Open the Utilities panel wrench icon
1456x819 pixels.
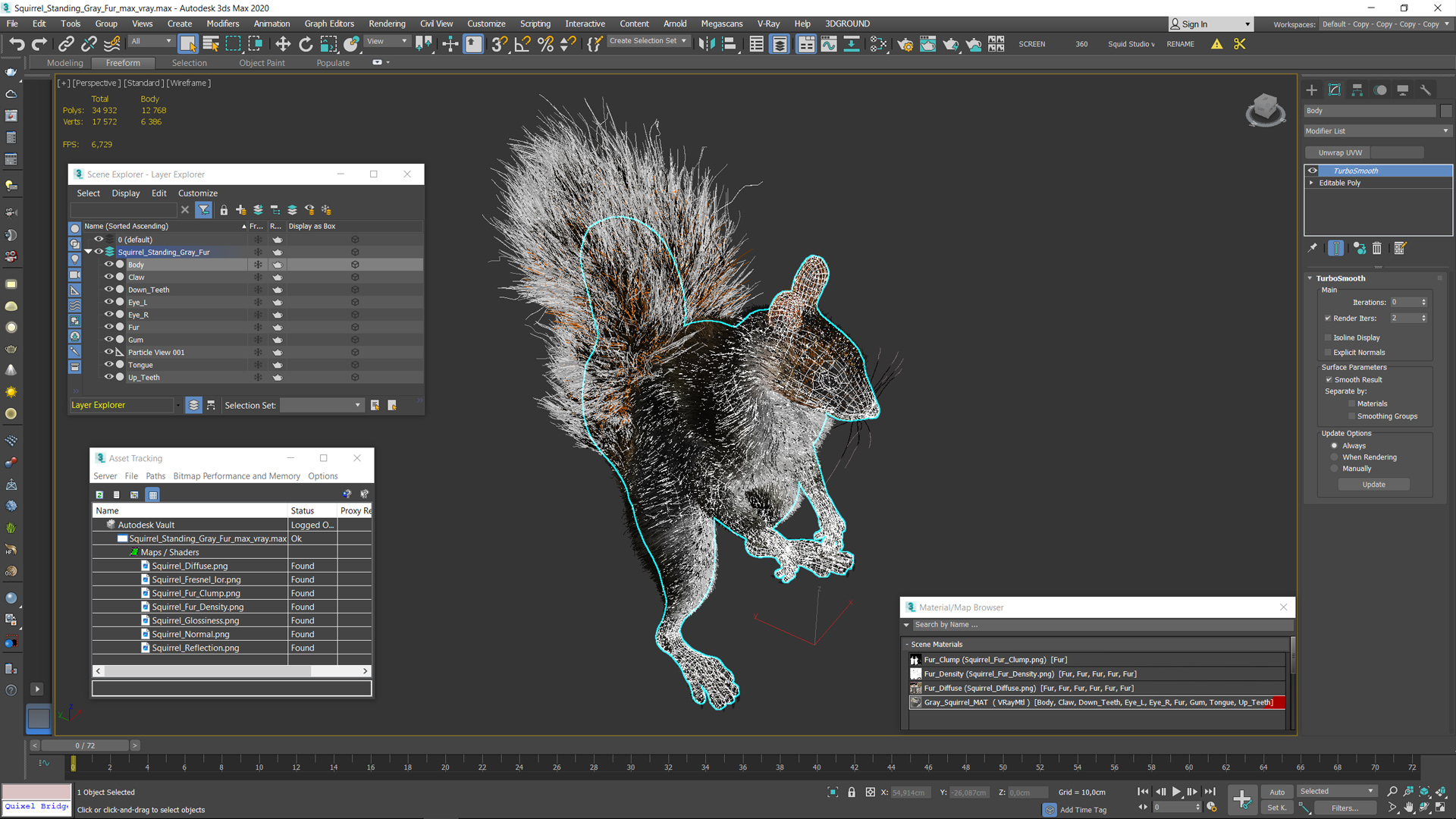click(x=1426, y=89)
